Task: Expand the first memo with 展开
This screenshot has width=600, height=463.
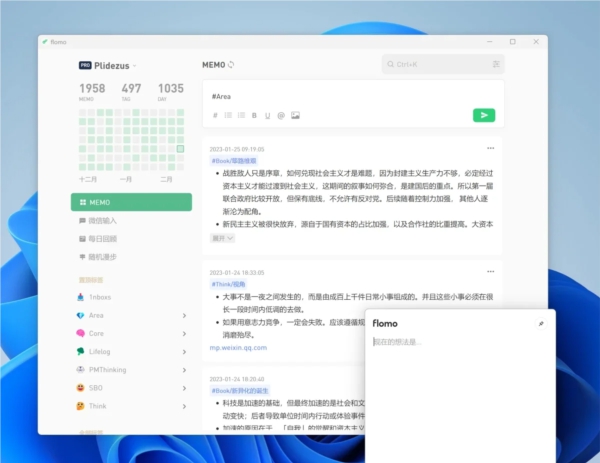Action: tap(222, 238)
